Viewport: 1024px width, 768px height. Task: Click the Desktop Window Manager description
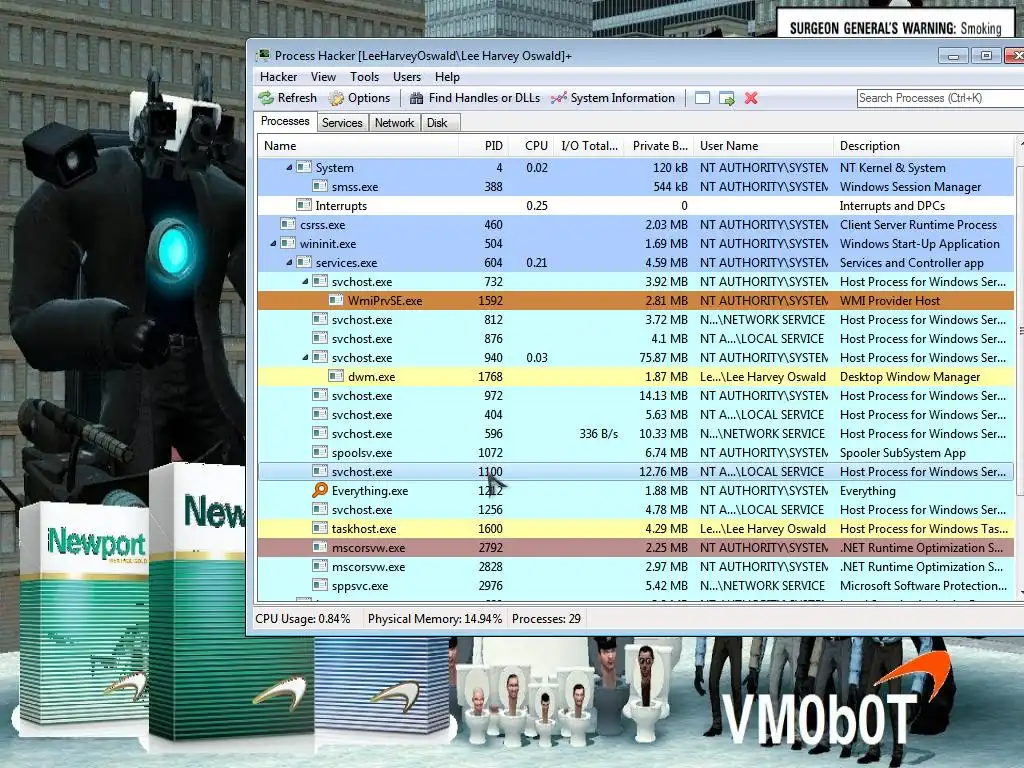910,377
